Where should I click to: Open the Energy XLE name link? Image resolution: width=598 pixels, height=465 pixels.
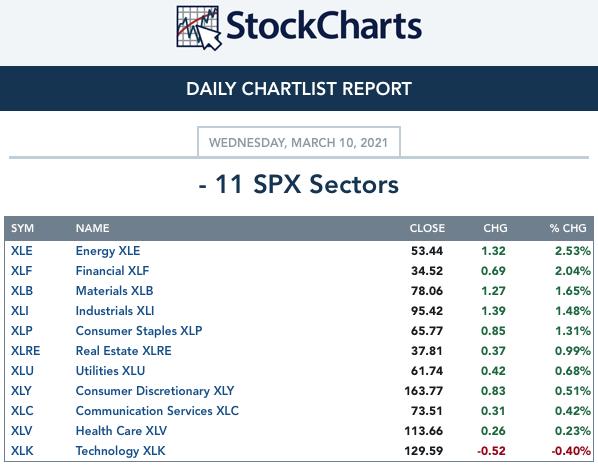tap(108, 251)
